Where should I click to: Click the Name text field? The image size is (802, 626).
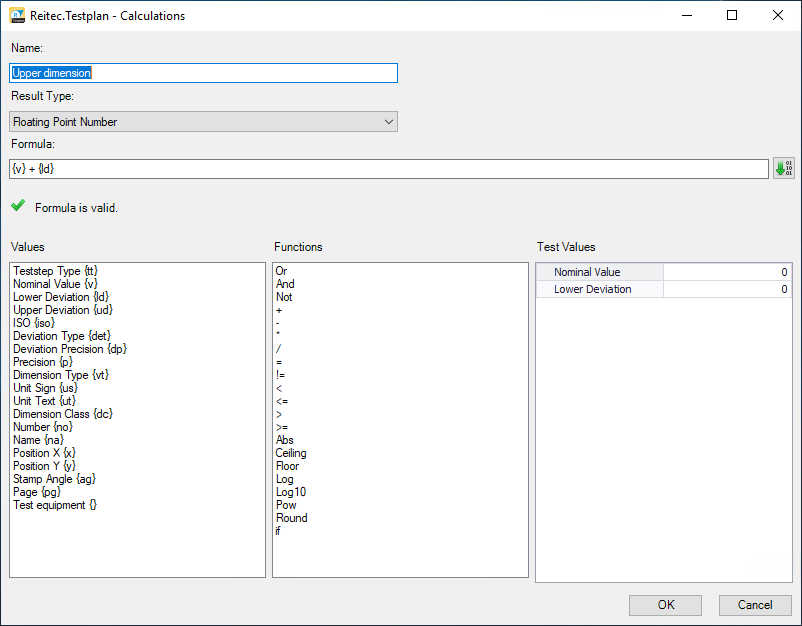tap(204, 73)
